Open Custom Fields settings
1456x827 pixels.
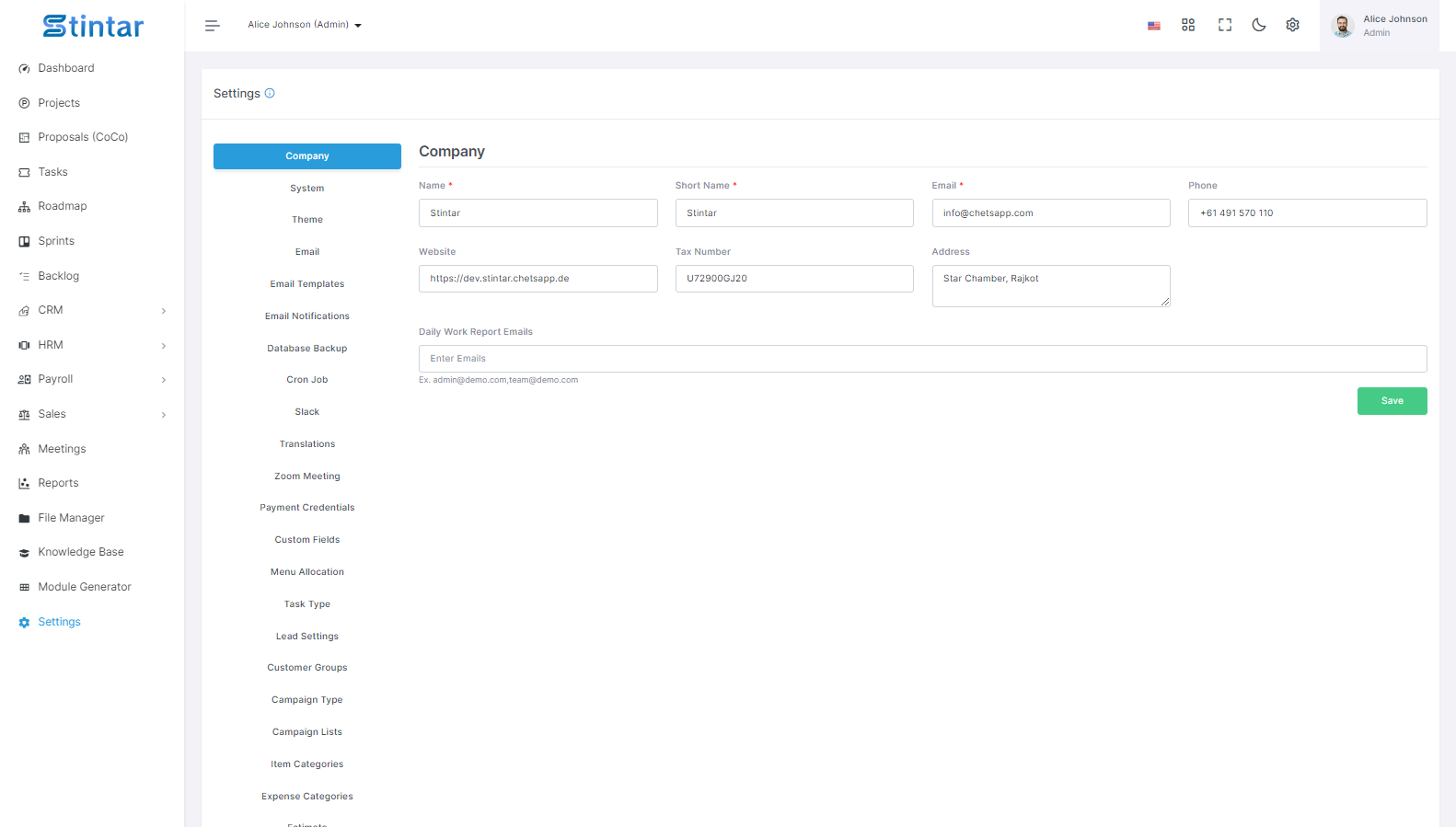307,540
